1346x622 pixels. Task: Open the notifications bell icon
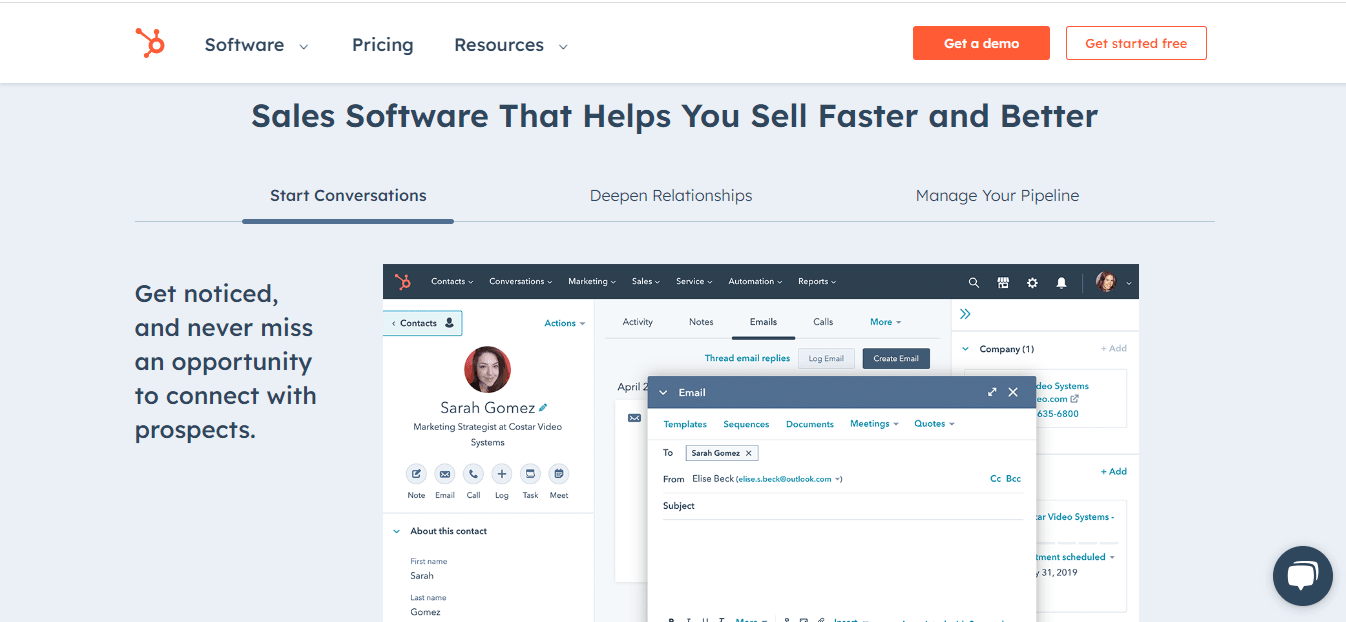pyautogui.click(x=1061, y=282)
